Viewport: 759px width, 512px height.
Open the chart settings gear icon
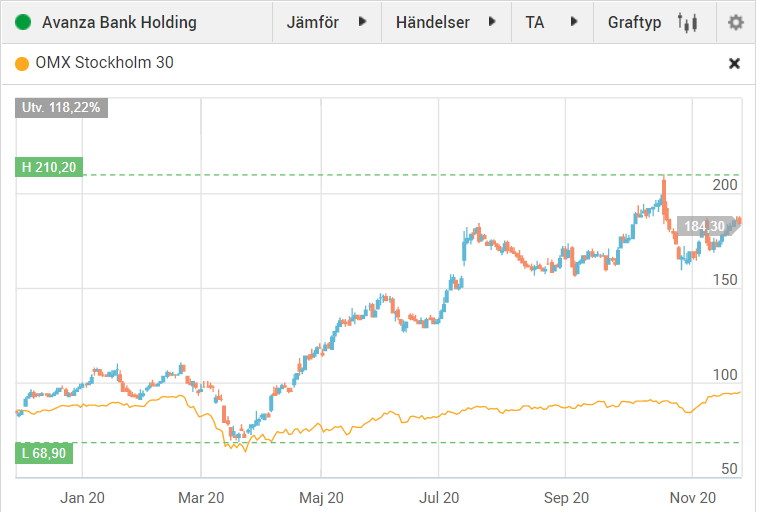[735, 22]
